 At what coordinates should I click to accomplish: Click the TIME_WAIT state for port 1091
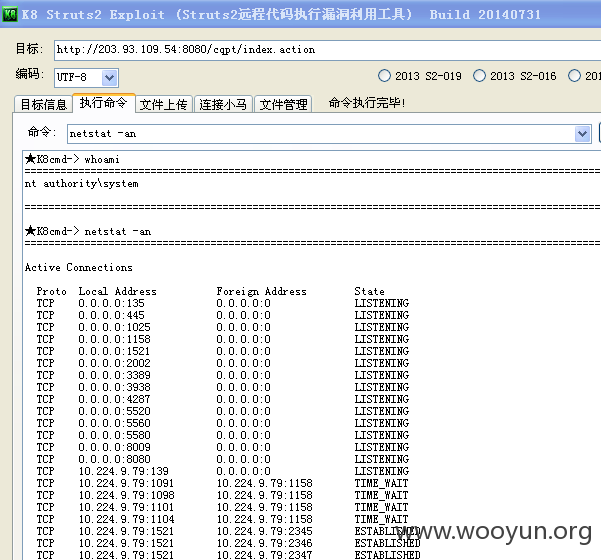pos(381,483)
